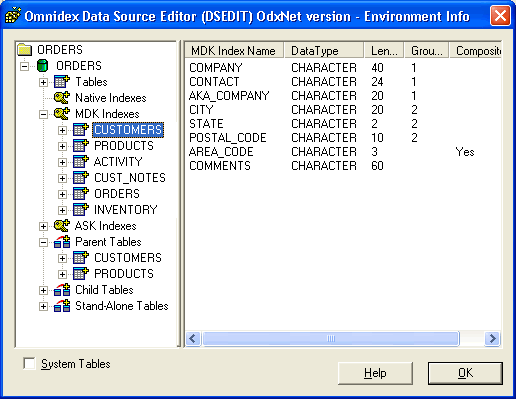The image size is (516, 399).
Task: Sort by MDK Index Name column header
Action: 234,51
